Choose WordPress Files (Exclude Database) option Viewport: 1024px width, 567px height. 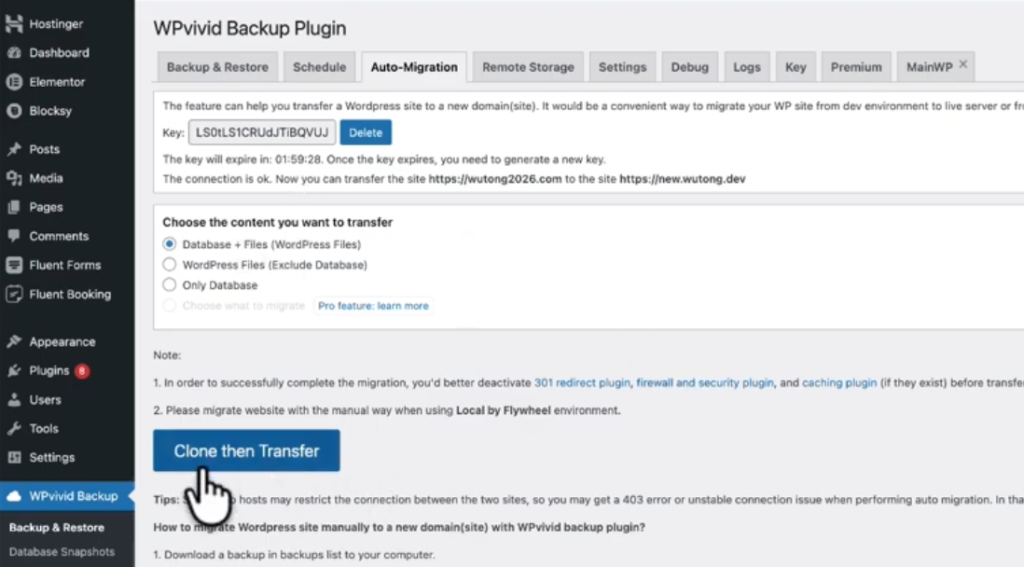[x=169, y=265]
